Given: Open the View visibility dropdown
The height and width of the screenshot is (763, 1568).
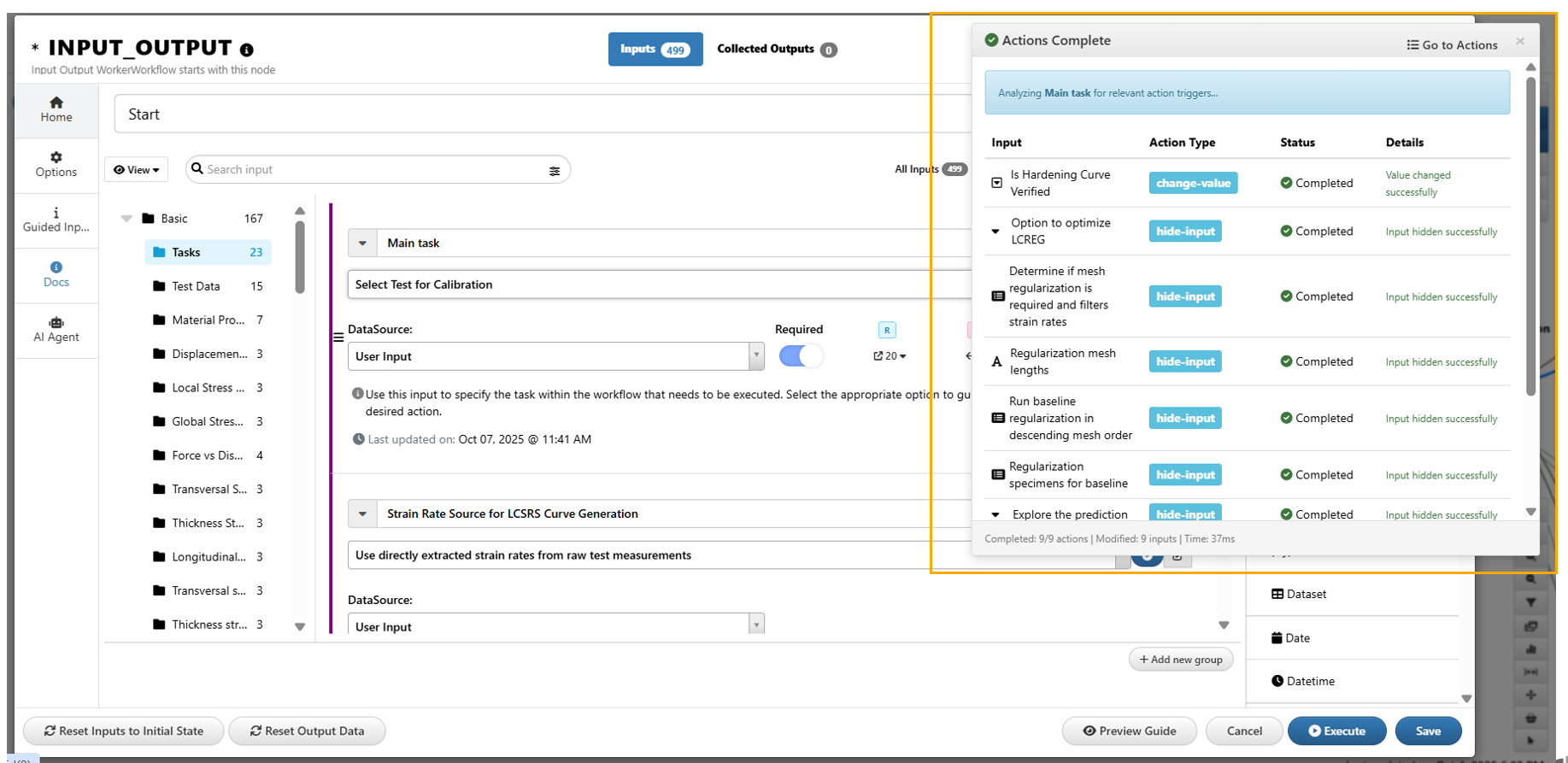Looking at the screenshot, I should pyautogui.click(x=137, y=170).
